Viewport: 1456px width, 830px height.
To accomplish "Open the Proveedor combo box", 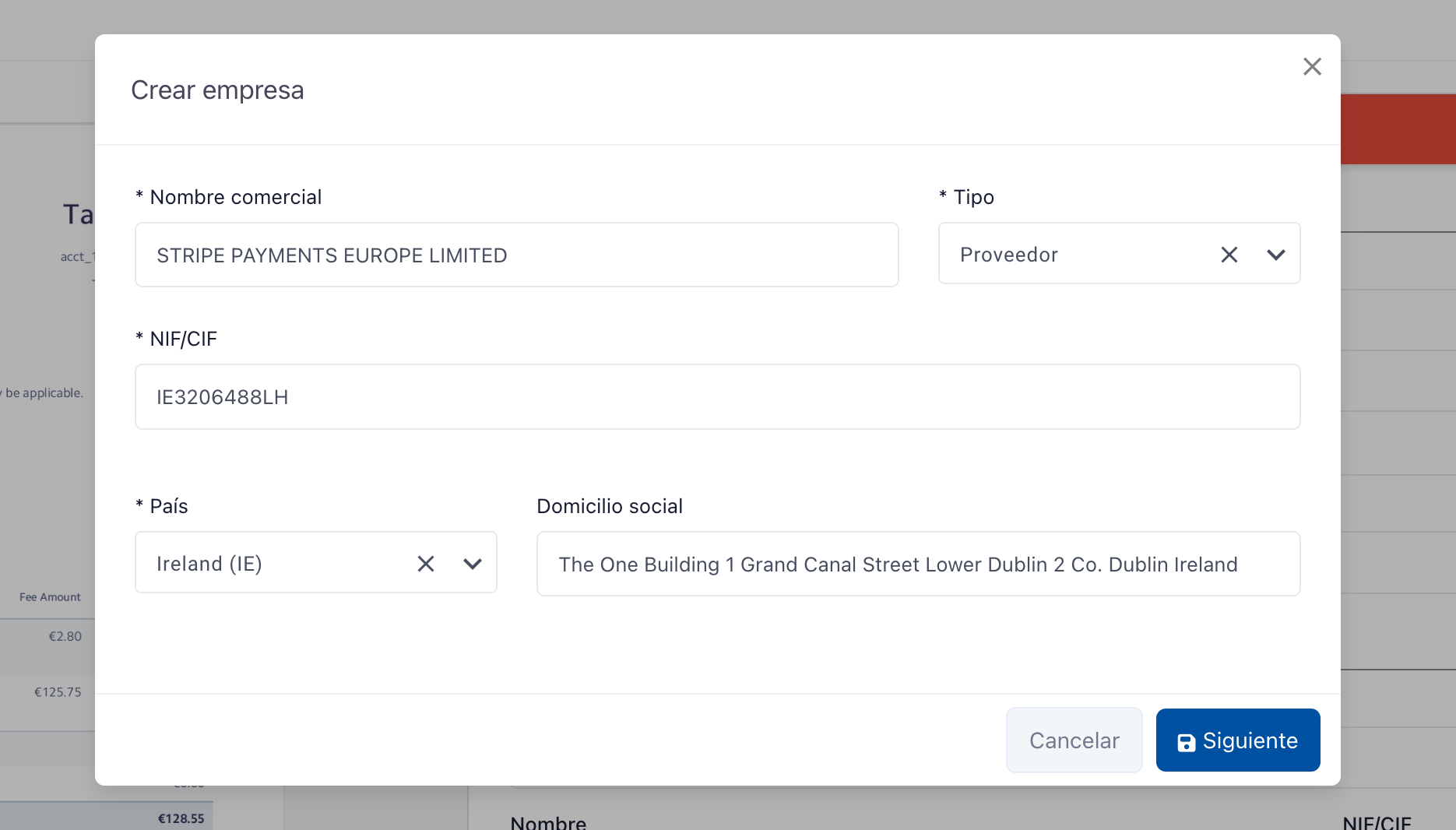I will (1074, 255).
